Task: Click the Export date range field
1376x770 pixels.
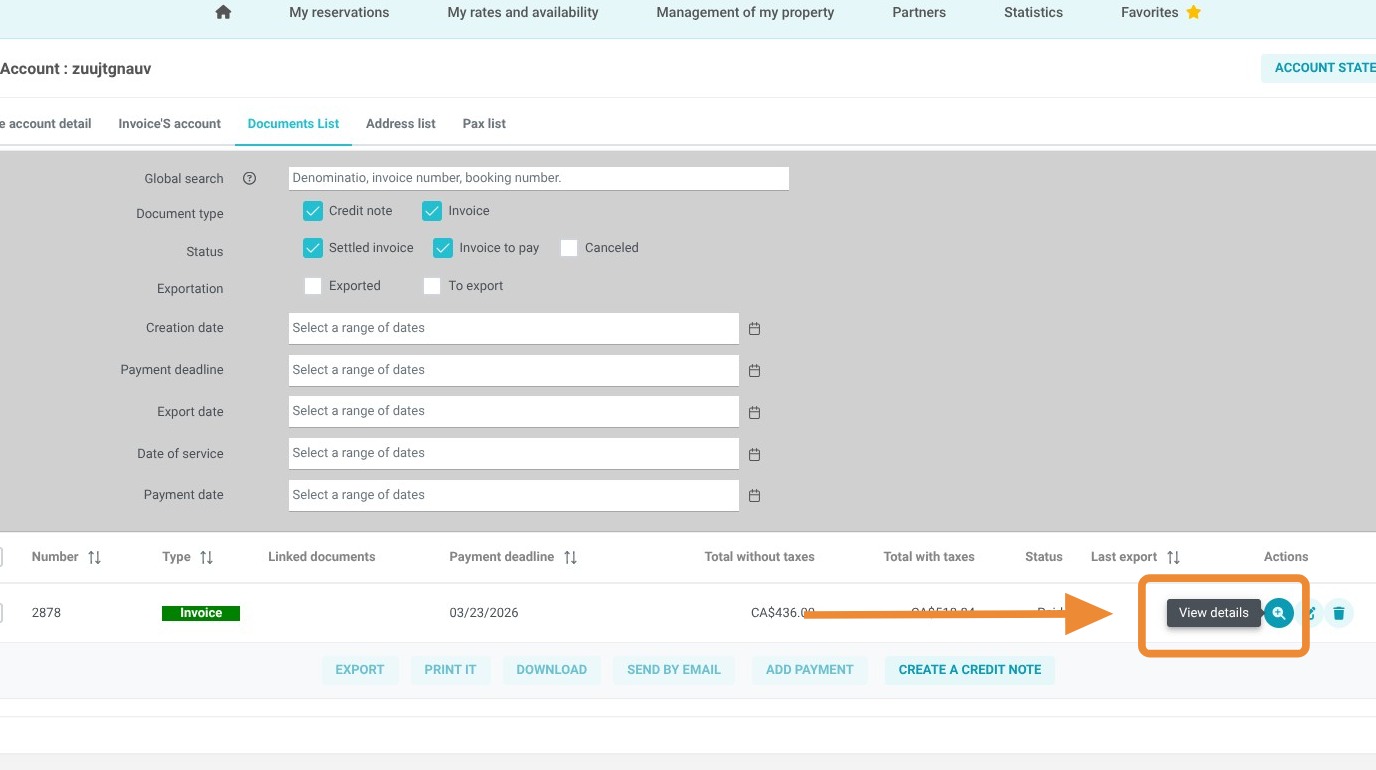Action: tap(514, 411)
